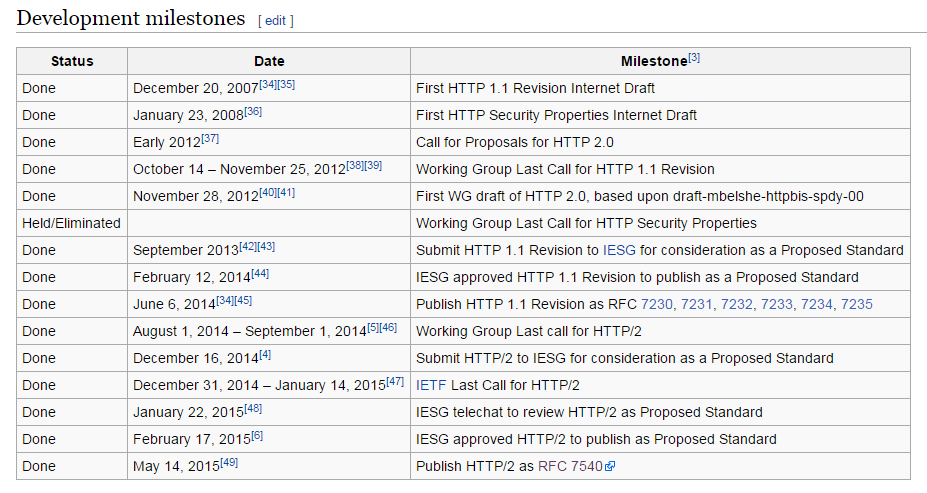The height and width of the screenshot is (493, 927).
Task: Click the 'Development milestones' section heading
Action: coord(131,18)
